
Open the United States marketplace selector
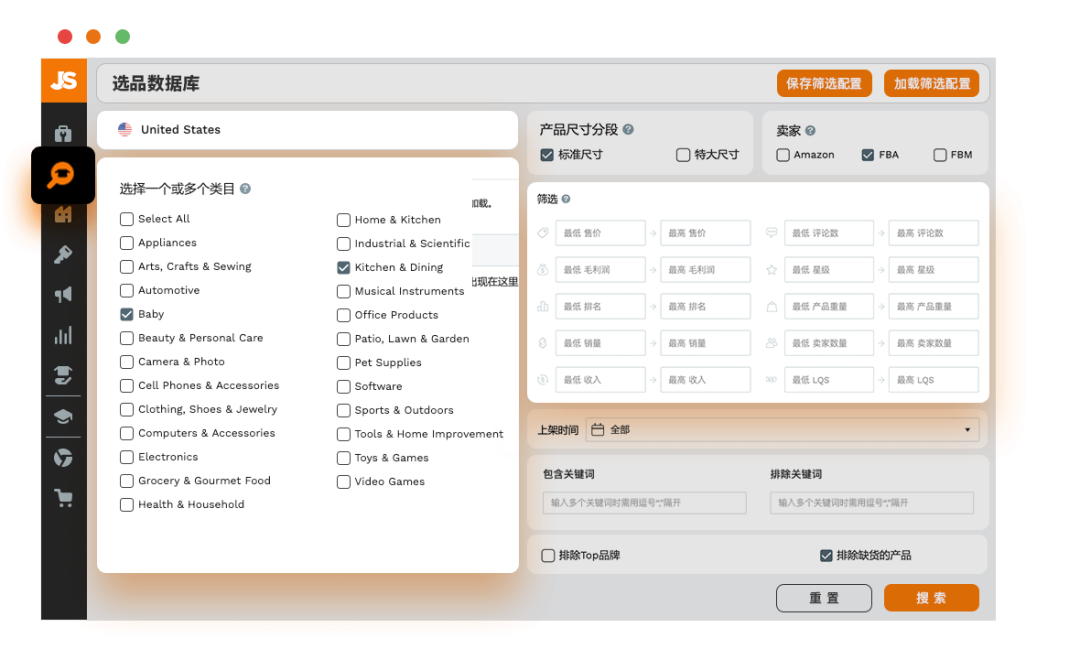coord(307,130)
